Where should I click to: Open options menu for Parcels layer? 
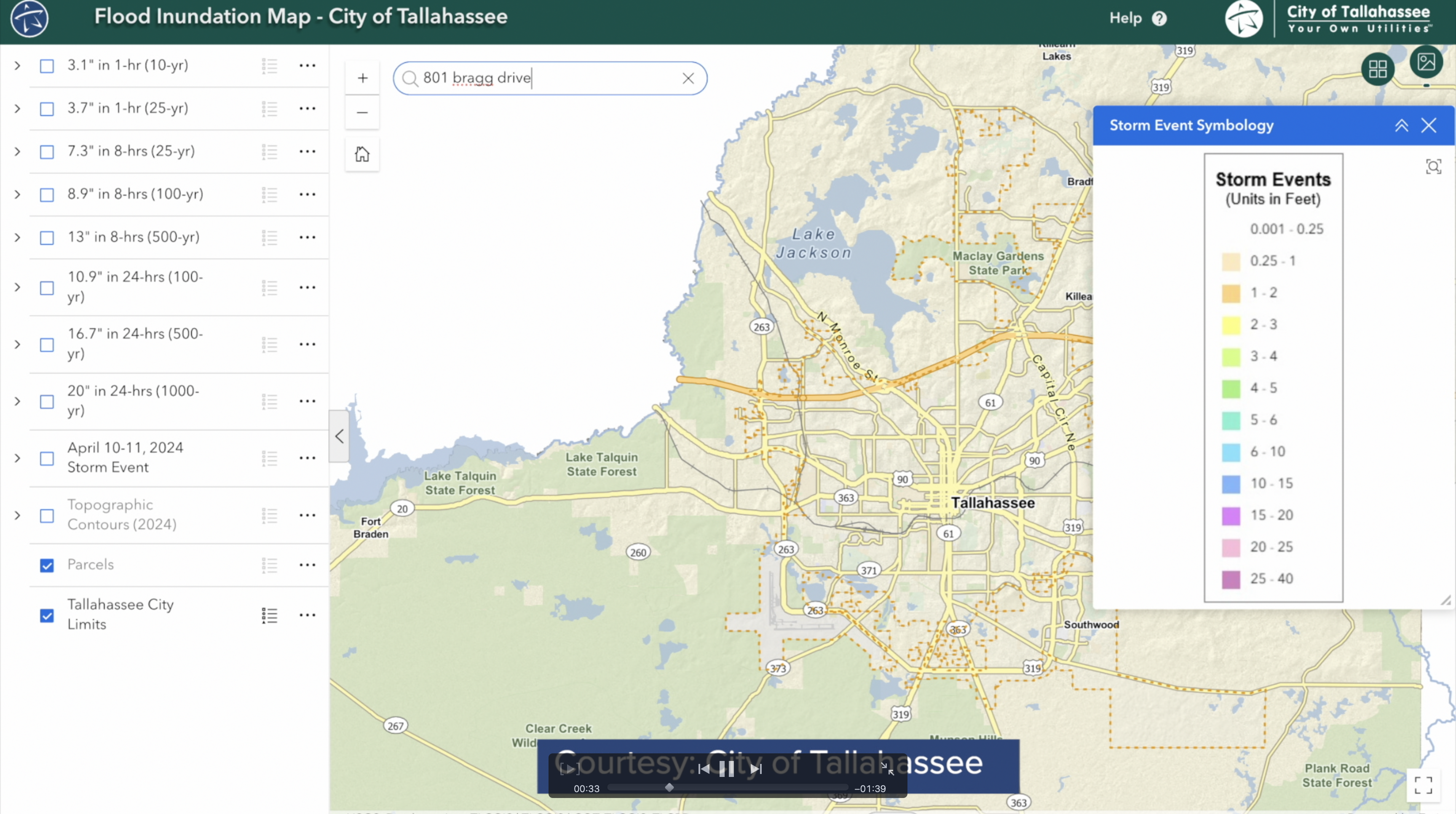(x=308, y=565)
